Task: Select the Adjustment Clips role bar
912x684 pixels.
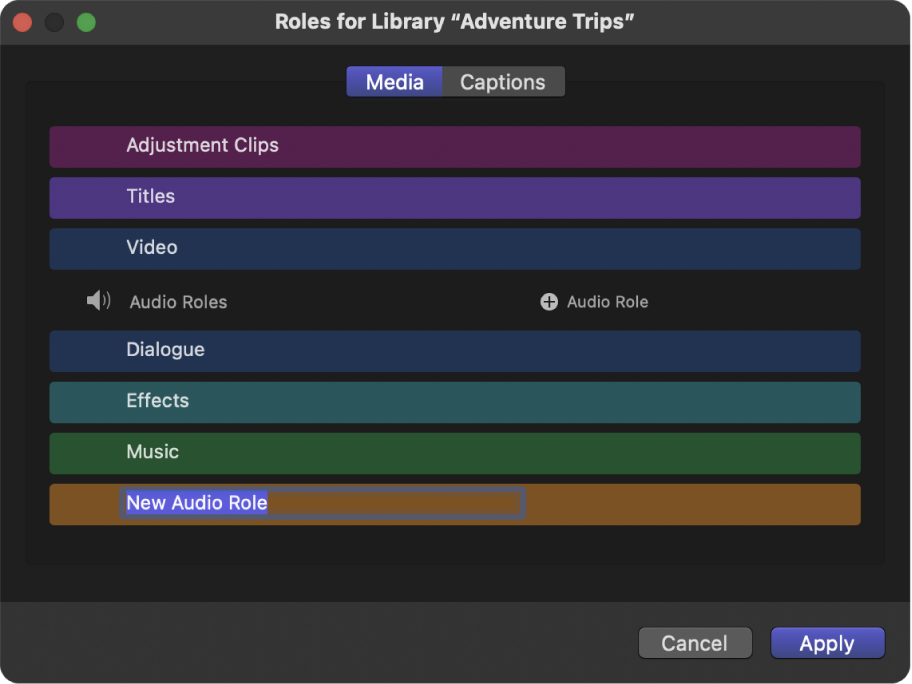Action: tap(455, 146)
